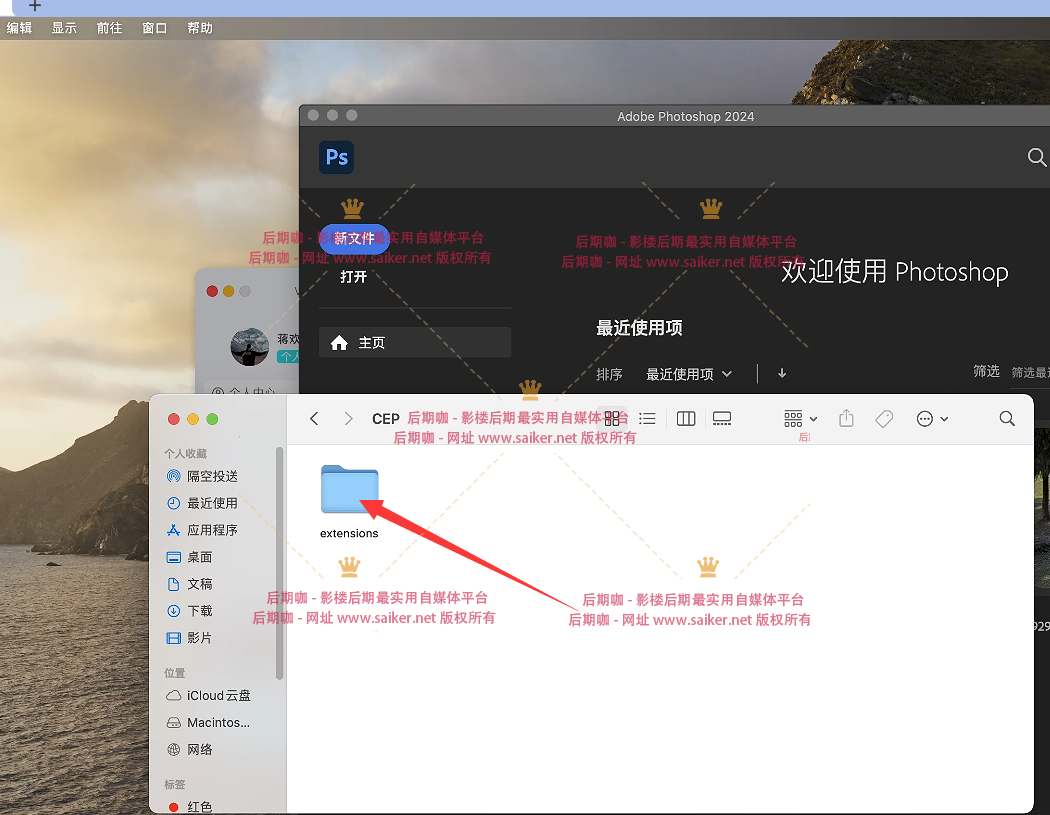The image size is (1050, 815).
Task: Click the 筛选 filter field in Photoshop
Action: pyautogui.click(x=1029, y=372)
